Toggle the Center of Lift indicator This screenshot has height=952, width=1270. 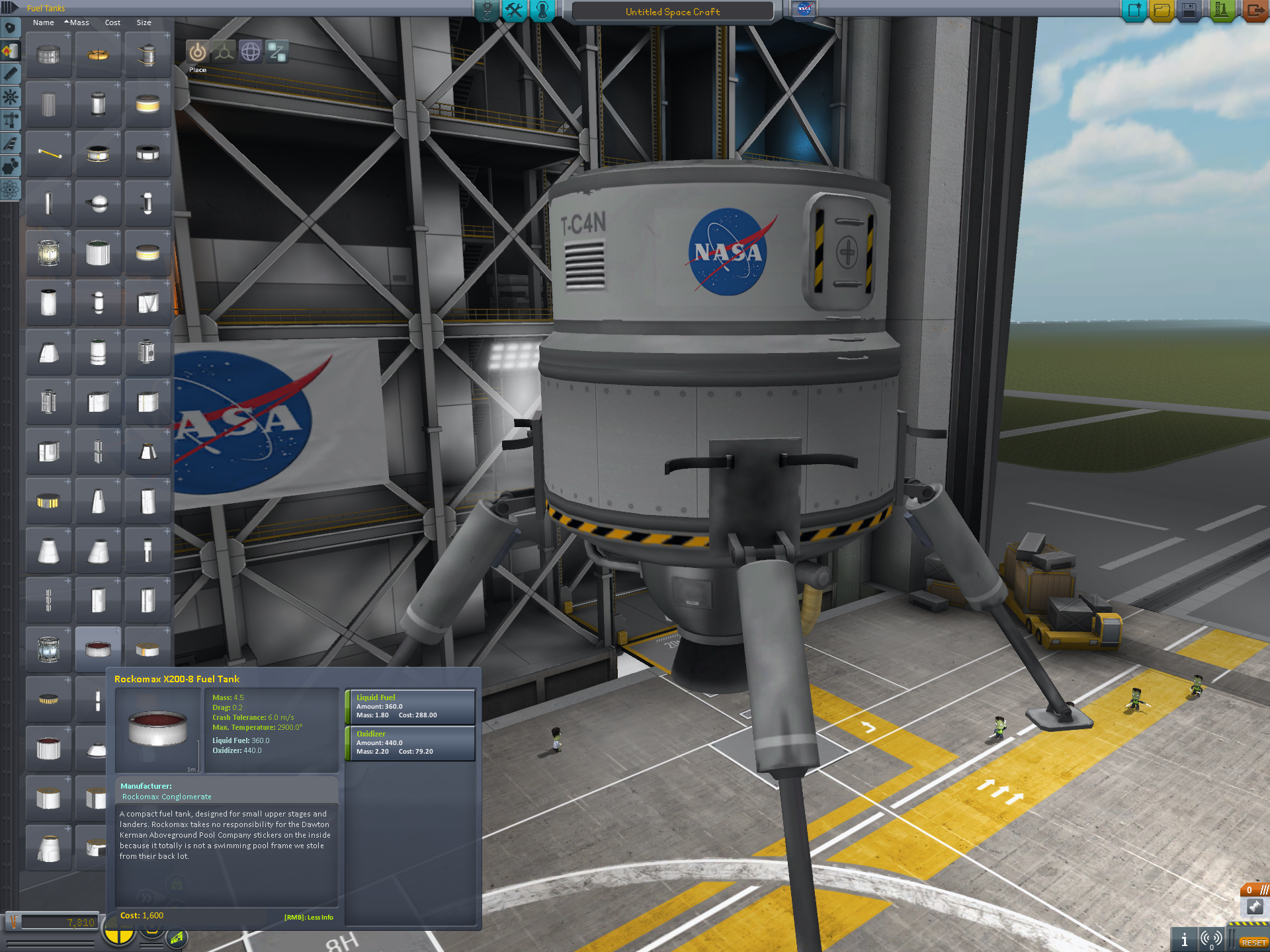(177, 937)
